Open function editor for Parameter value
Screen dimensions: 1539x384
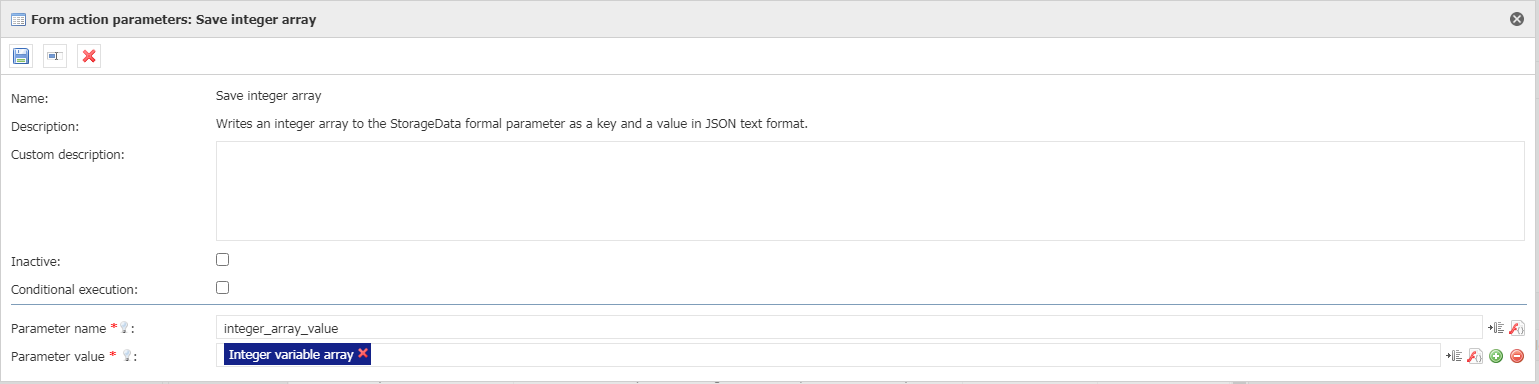pyautogui.click(x=1475, y=355)
